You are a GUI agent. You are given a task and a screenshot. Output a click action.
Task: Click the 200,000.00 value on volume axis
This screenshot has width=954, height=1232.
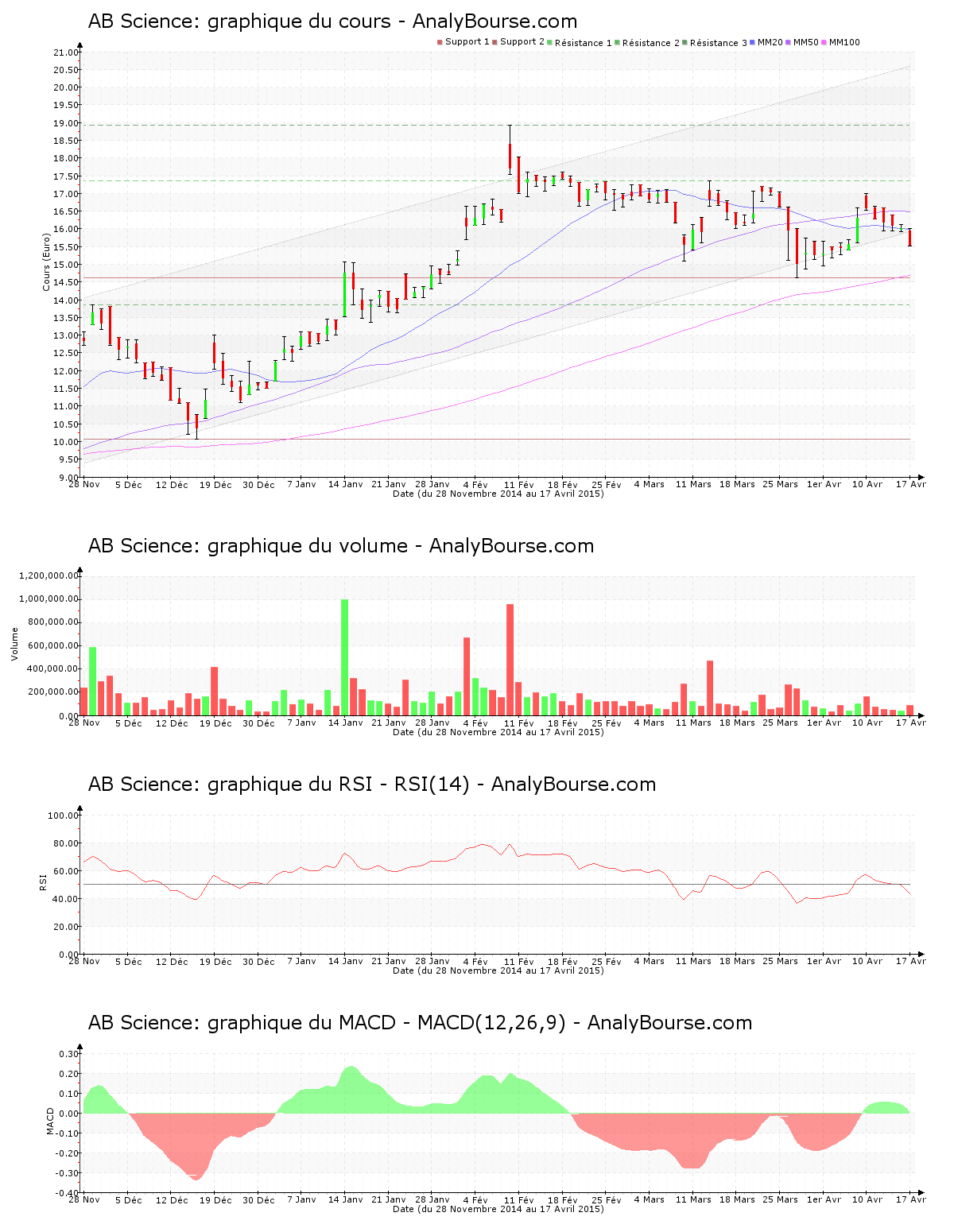53,692
